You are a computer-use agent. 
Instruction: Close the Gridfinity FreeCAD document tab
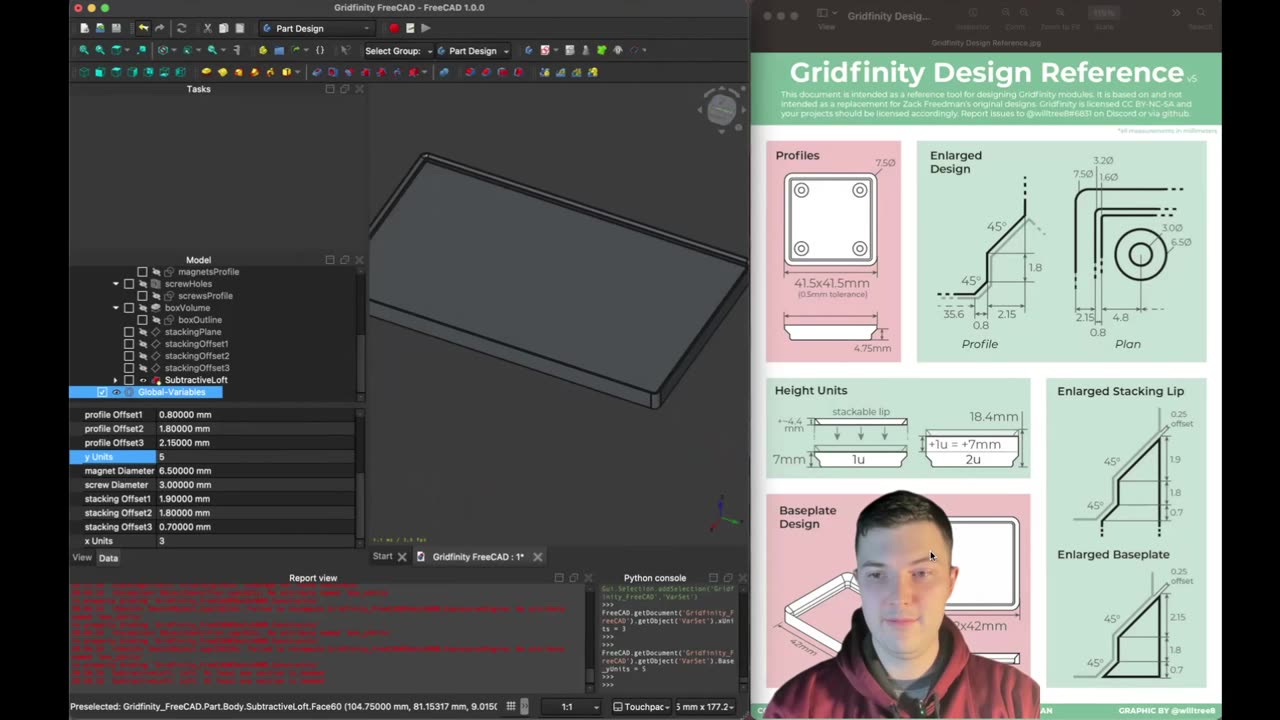(x=537, y=557)
